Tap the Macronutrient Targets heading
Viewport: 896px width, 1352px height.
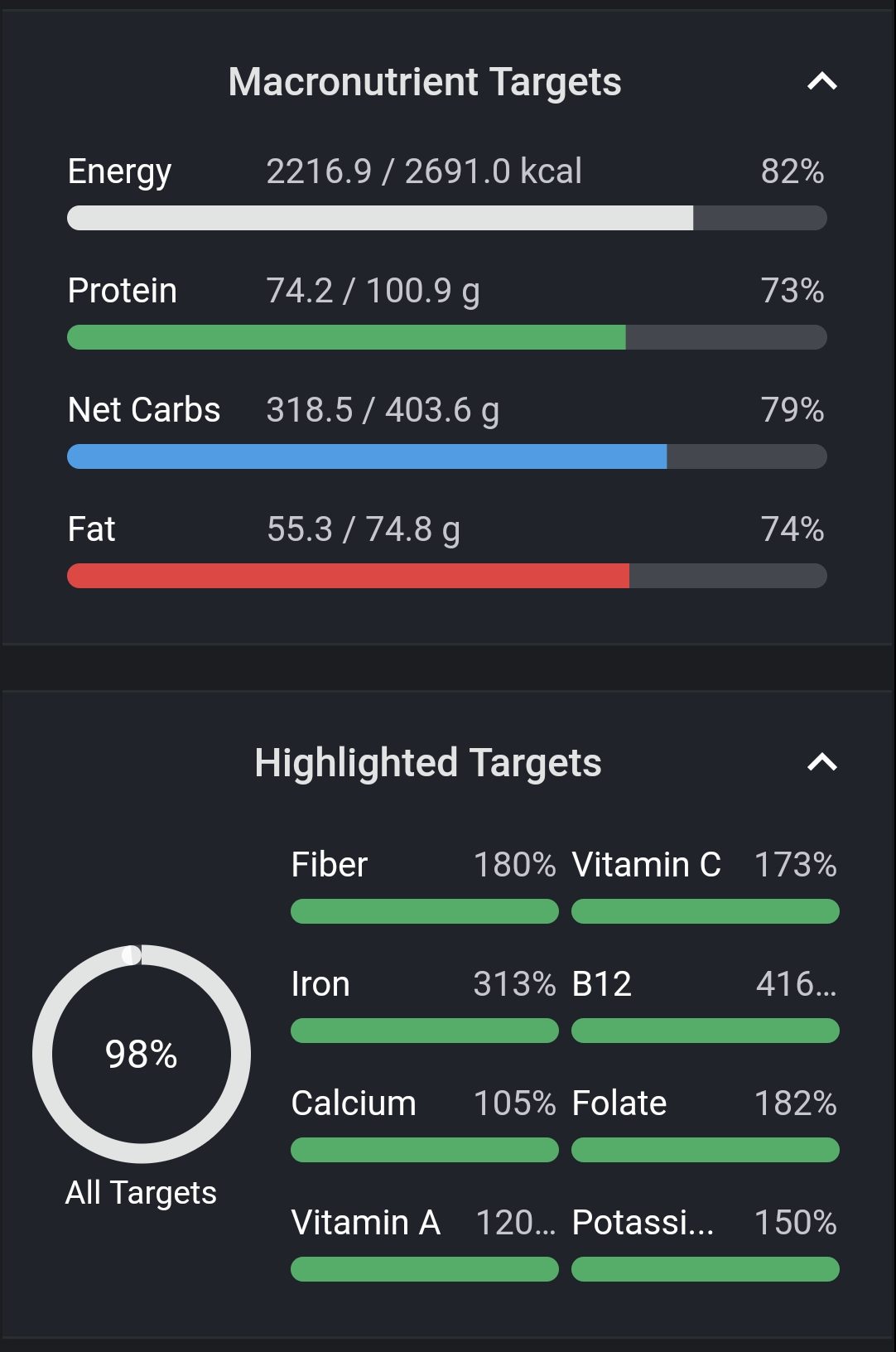425,82
